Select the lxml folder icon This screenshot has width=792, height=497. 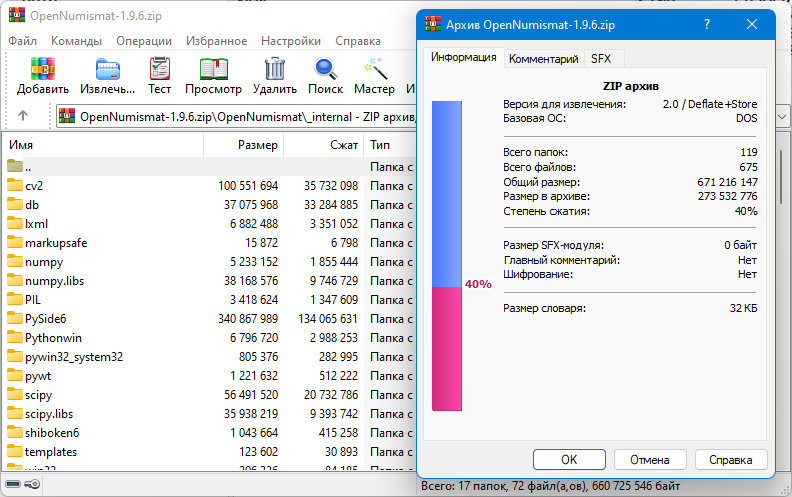(15, 223)
